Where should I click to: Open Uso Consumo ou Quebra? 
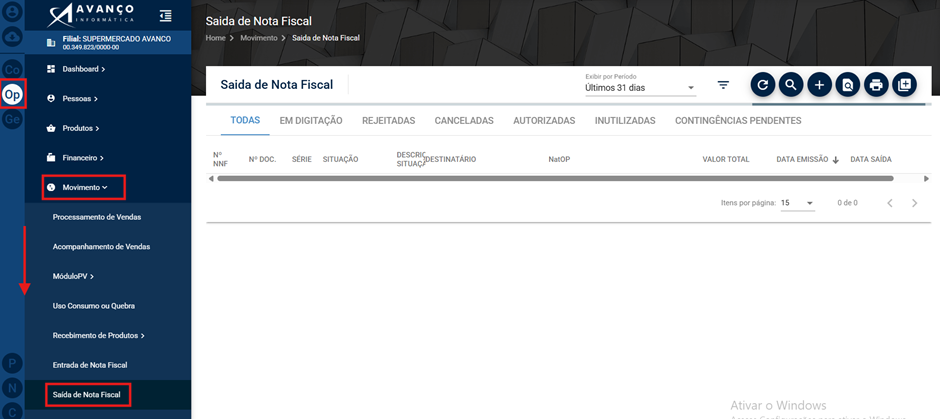(94, 306)
